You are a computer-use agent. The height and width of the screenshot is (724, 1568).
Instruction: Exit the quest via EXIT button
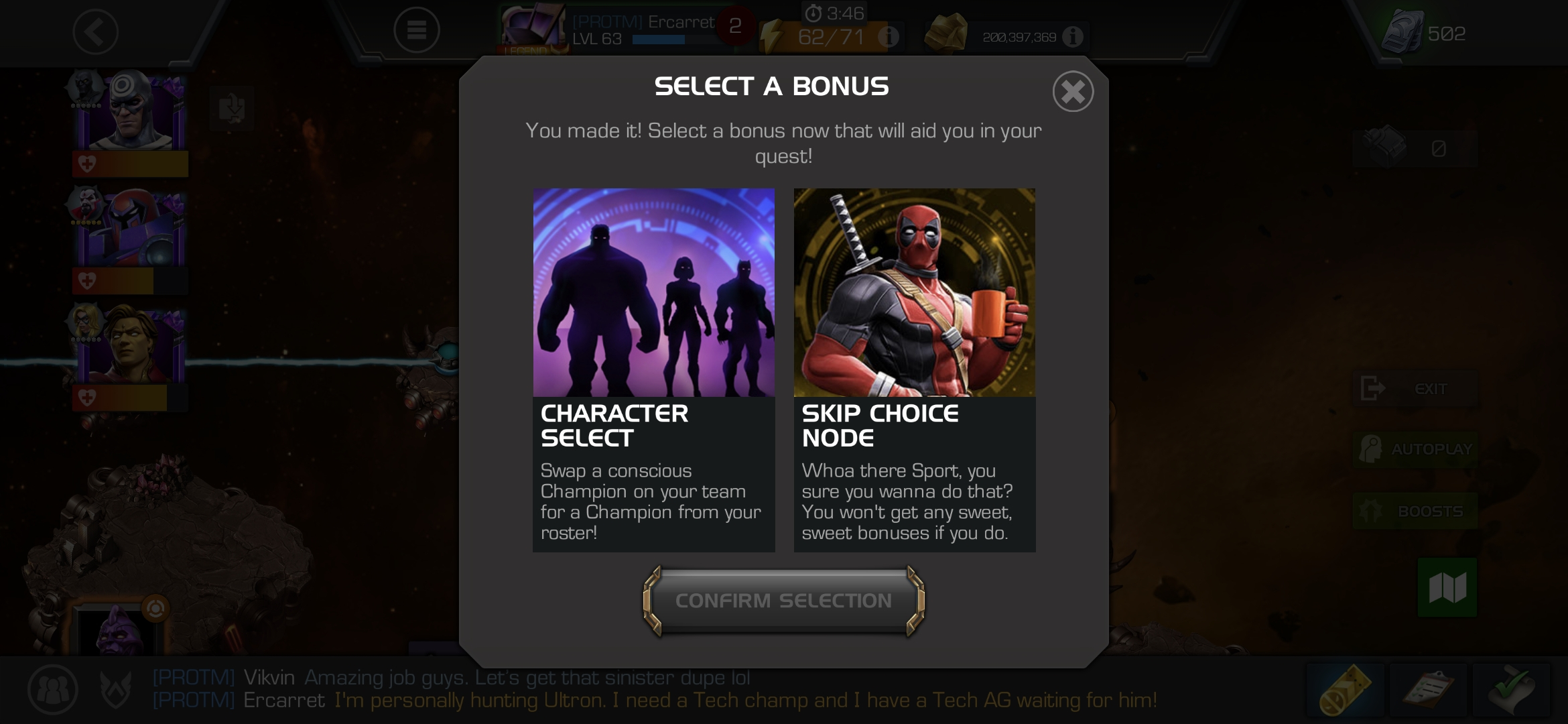point(1415,389)
